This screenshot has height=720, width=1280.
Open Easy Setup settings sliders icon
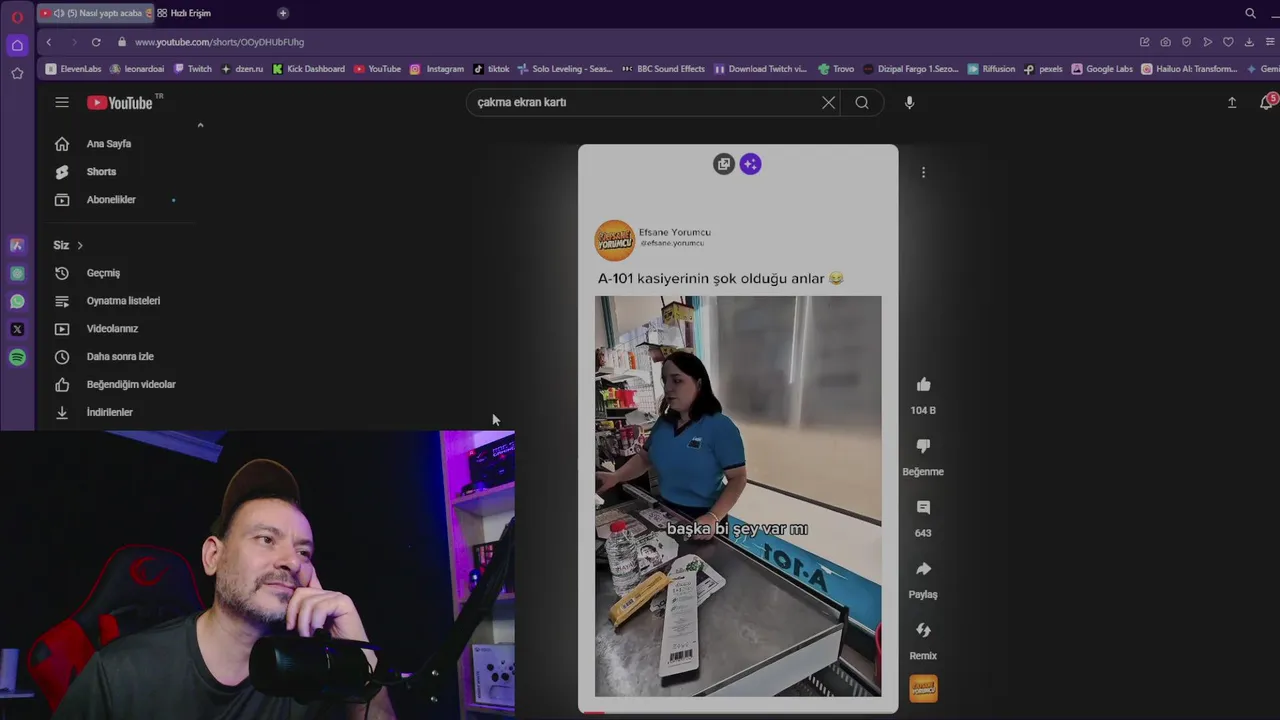tap(1270, 42)
